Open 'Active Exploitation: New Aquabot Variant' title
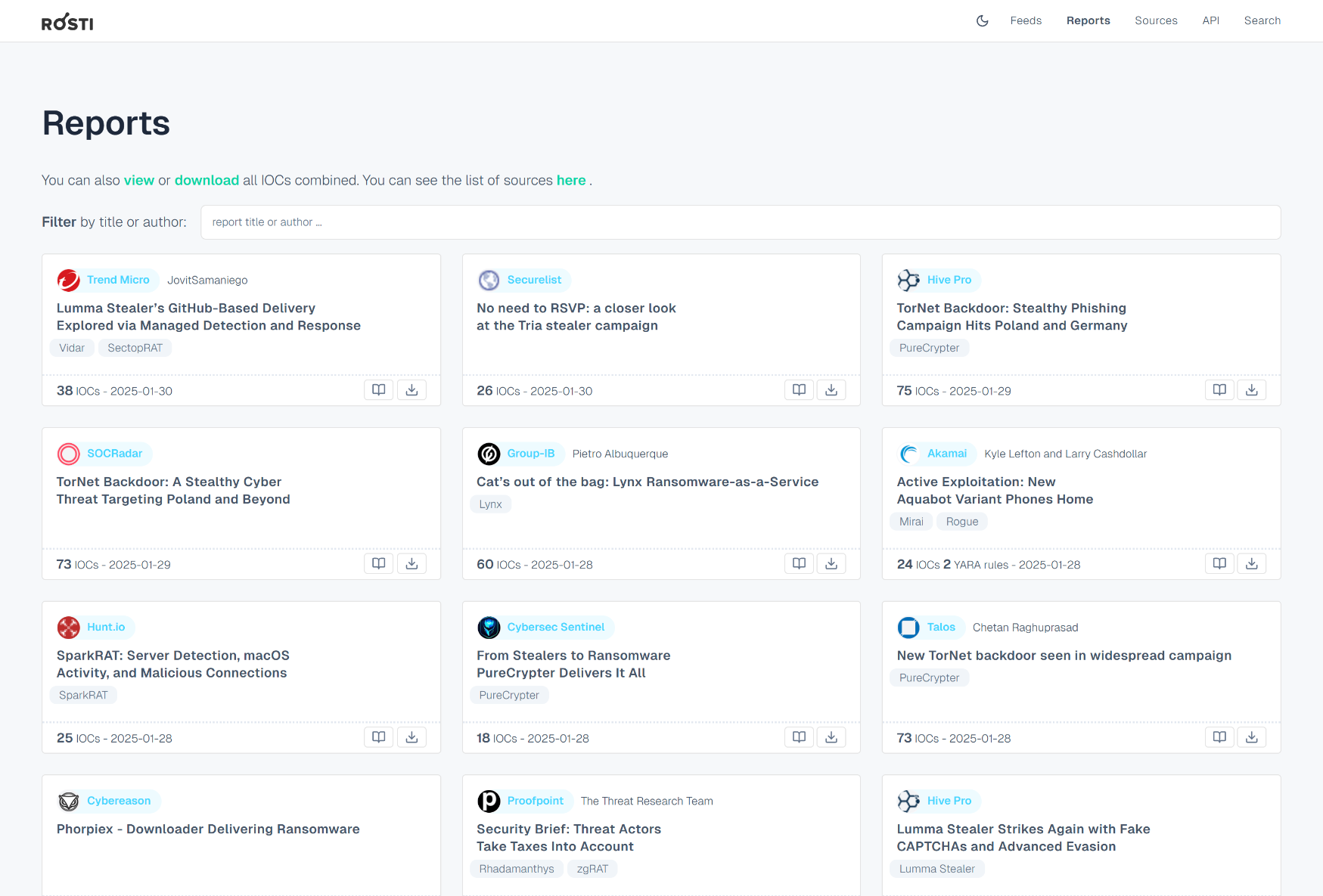1323x896 pixels. (995, 491)
